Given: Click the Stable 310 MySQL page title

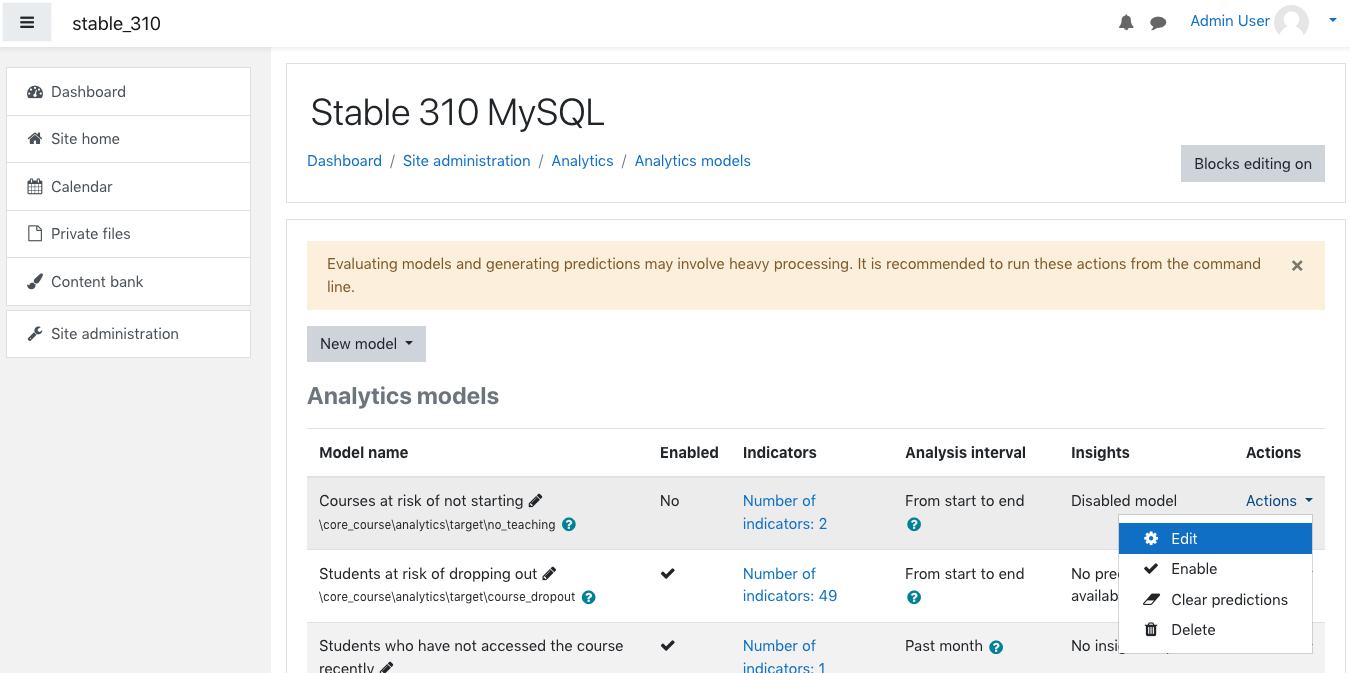Looking at the screenshot, I should tap(457, 113).
